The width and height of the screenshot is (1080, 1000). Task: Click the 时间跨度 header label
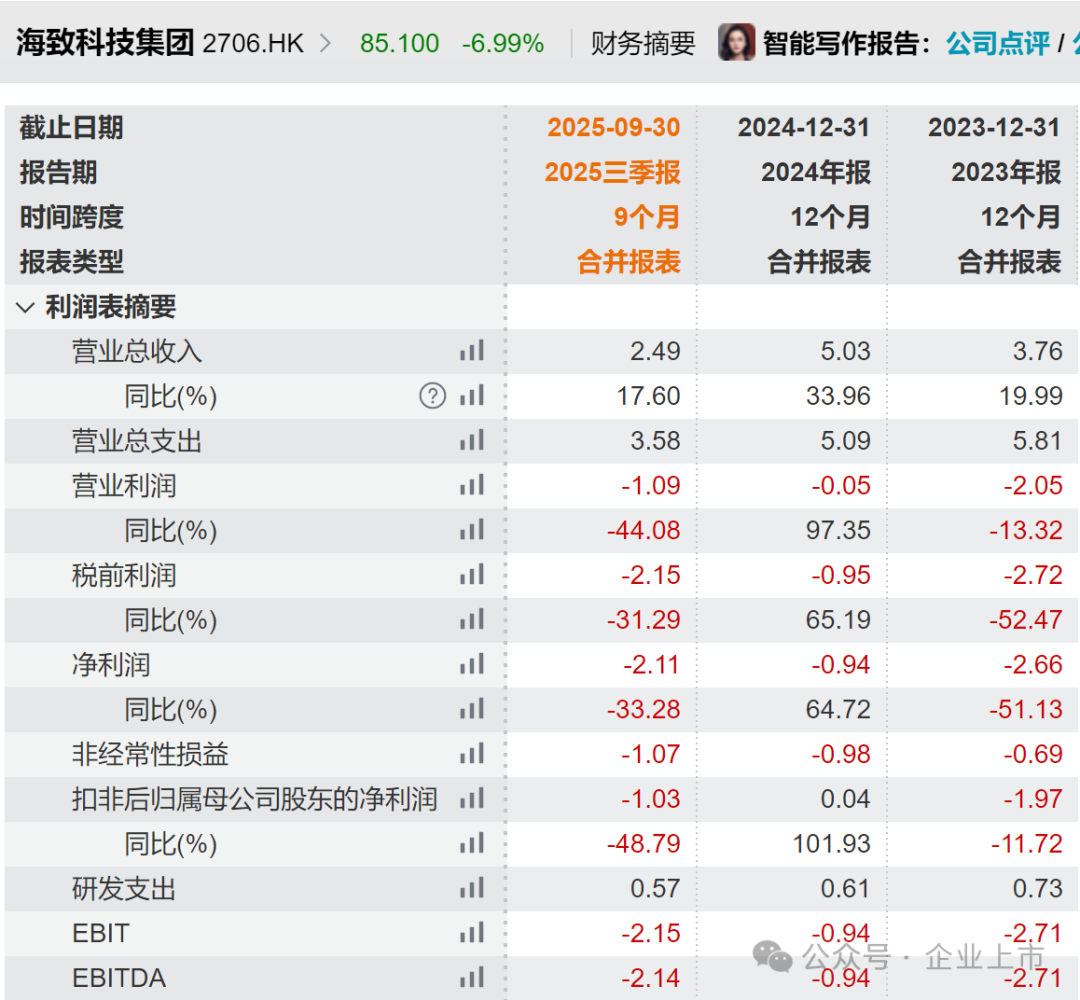click(72, 217)
